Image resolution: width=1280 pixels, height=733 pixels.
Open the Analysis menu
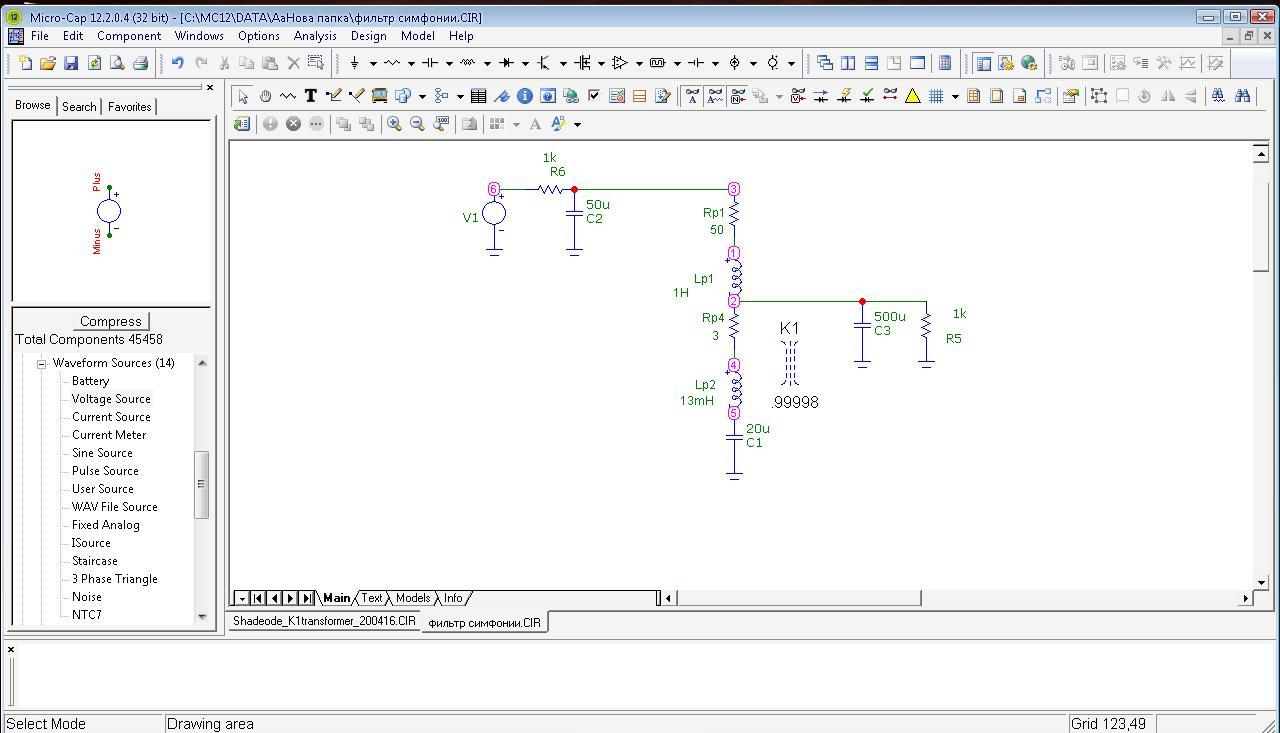click(x=315, y=36)
